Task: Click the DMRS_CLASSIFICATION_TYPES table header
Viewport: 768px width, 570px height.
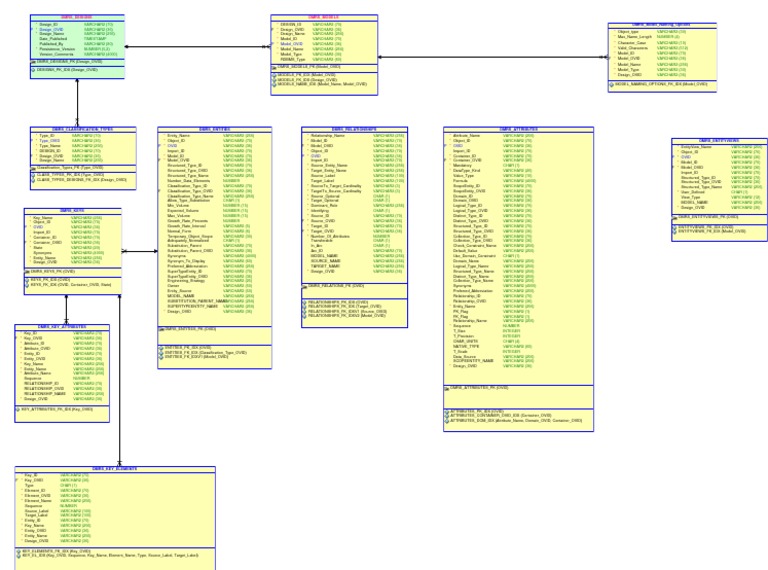Action: tap(83, 129)
